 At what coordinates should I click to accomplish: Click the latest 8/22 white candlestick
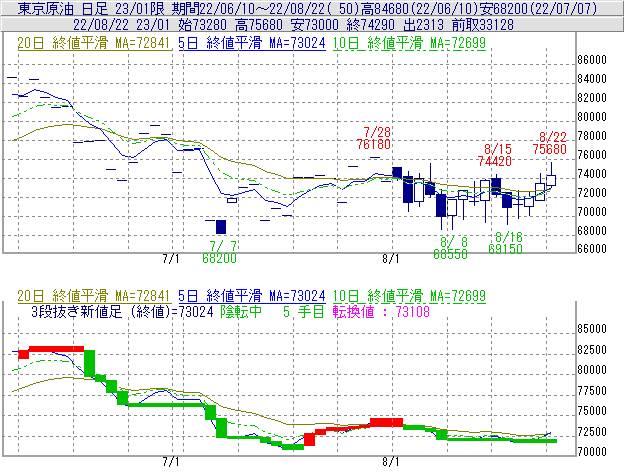point(551,180)
